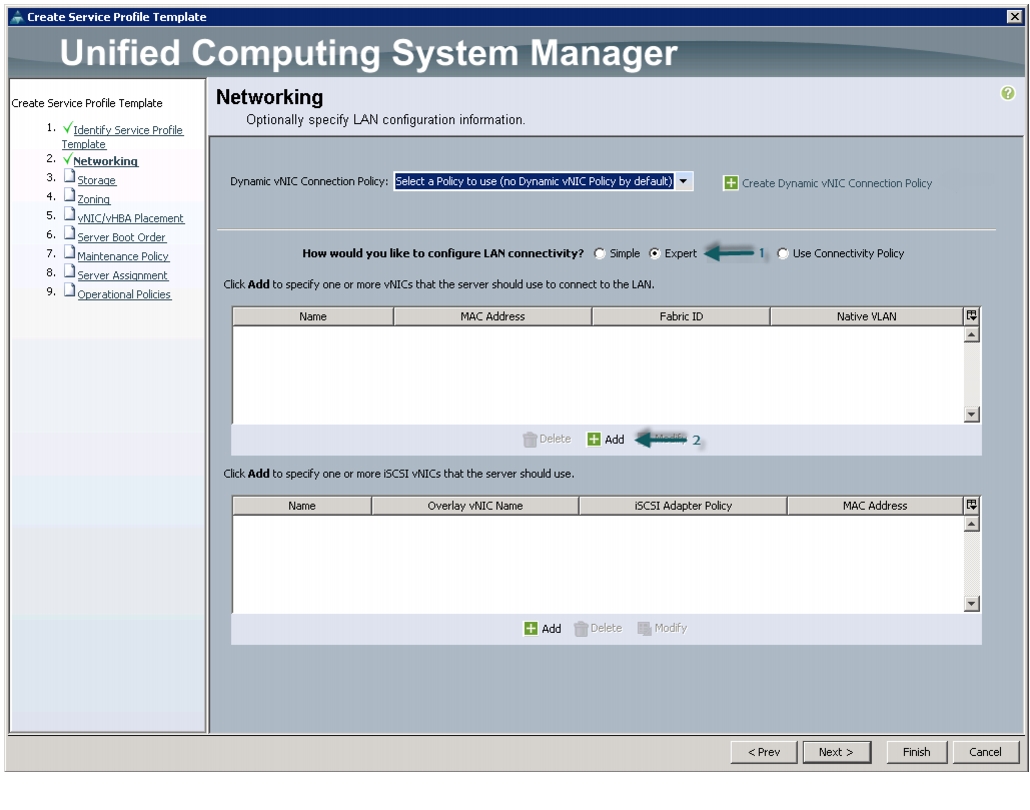
Task: Click Create Dynamic vNIC Connection Policy link
Action: pos(837,183)
